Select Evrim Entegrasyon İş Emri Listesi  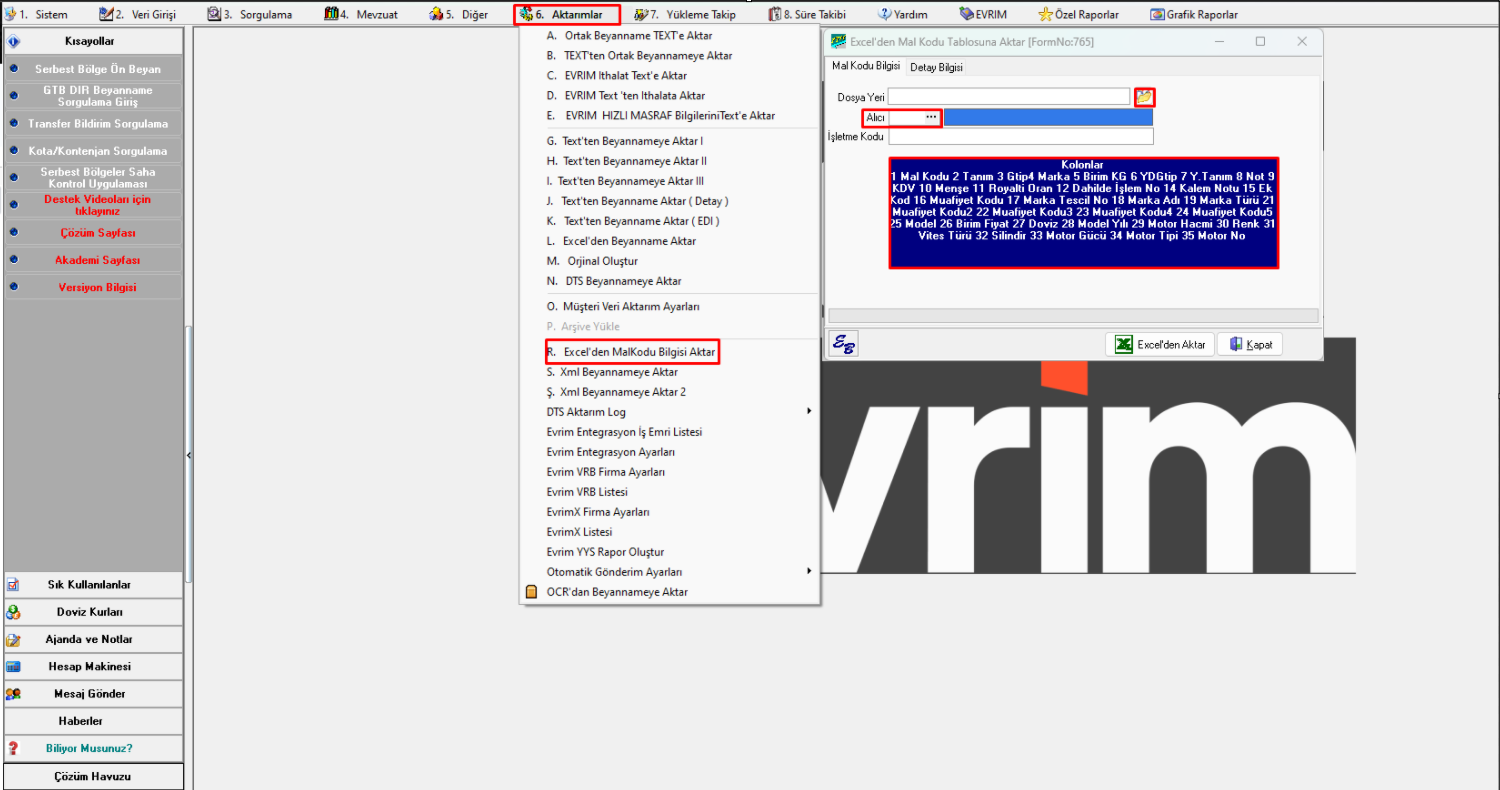pos(670,432)
